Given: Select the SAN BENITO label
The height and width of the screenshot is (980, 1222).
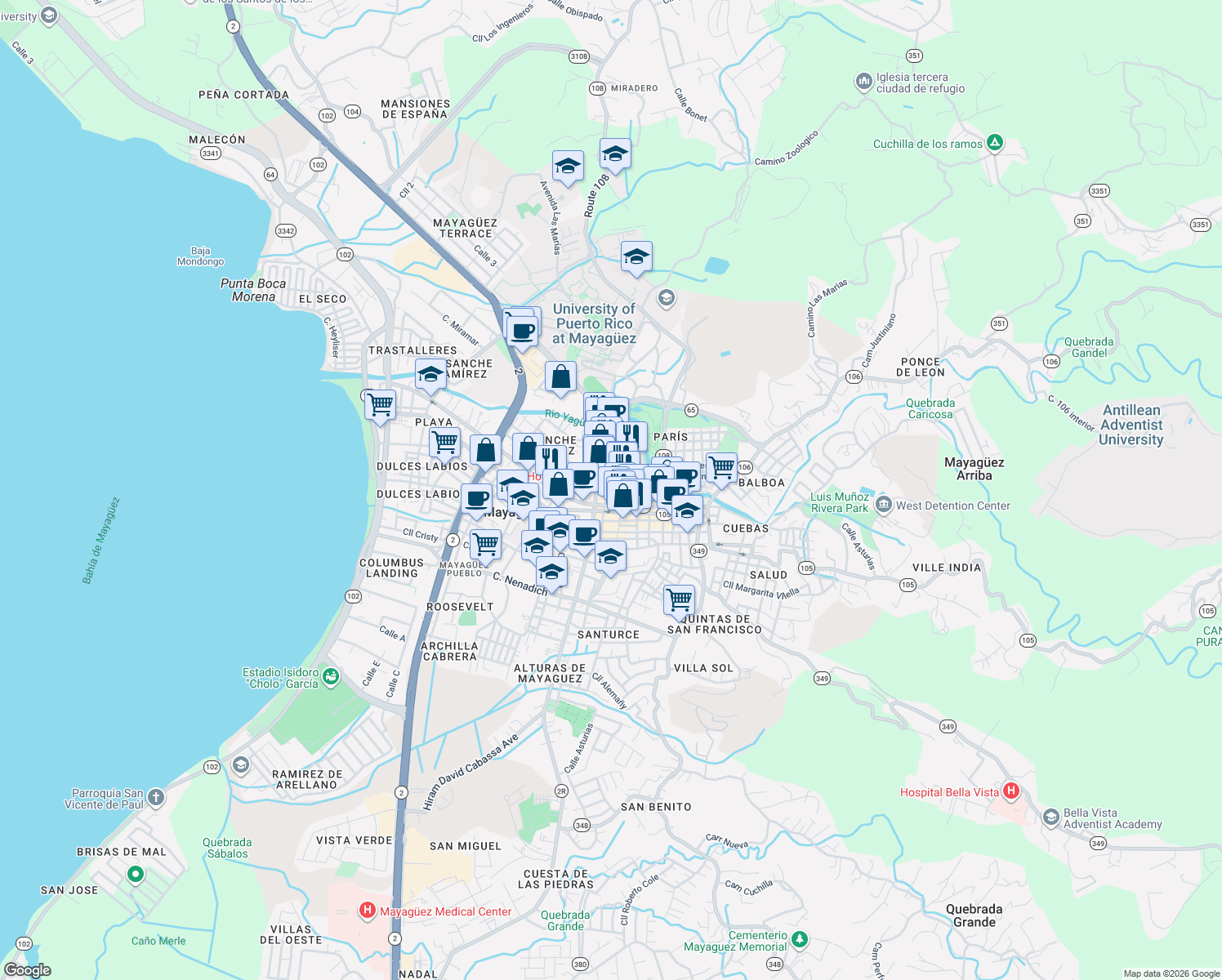Looking at the screenshot, I should pyautogui.click(x=656, y=807).
